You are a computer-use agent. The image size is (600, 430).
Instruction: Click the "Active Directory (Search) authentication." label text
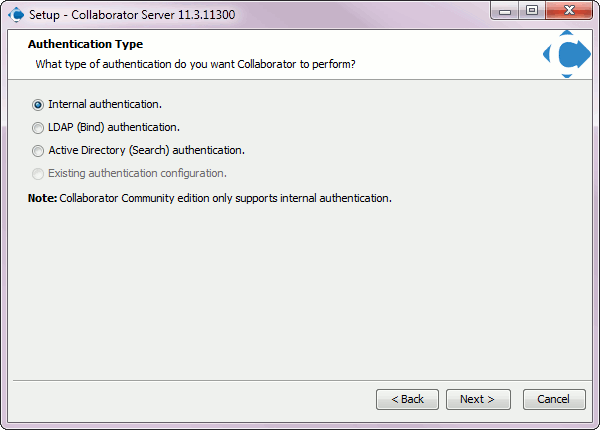(x=147, y=150)
